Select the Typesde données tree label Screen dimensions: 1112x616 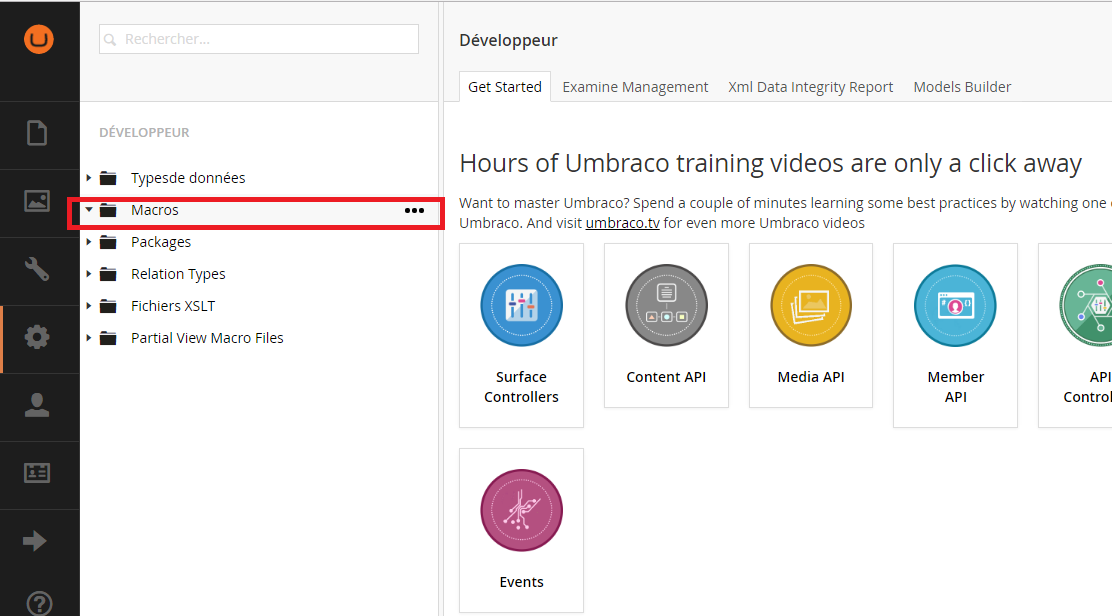[188, 178]
